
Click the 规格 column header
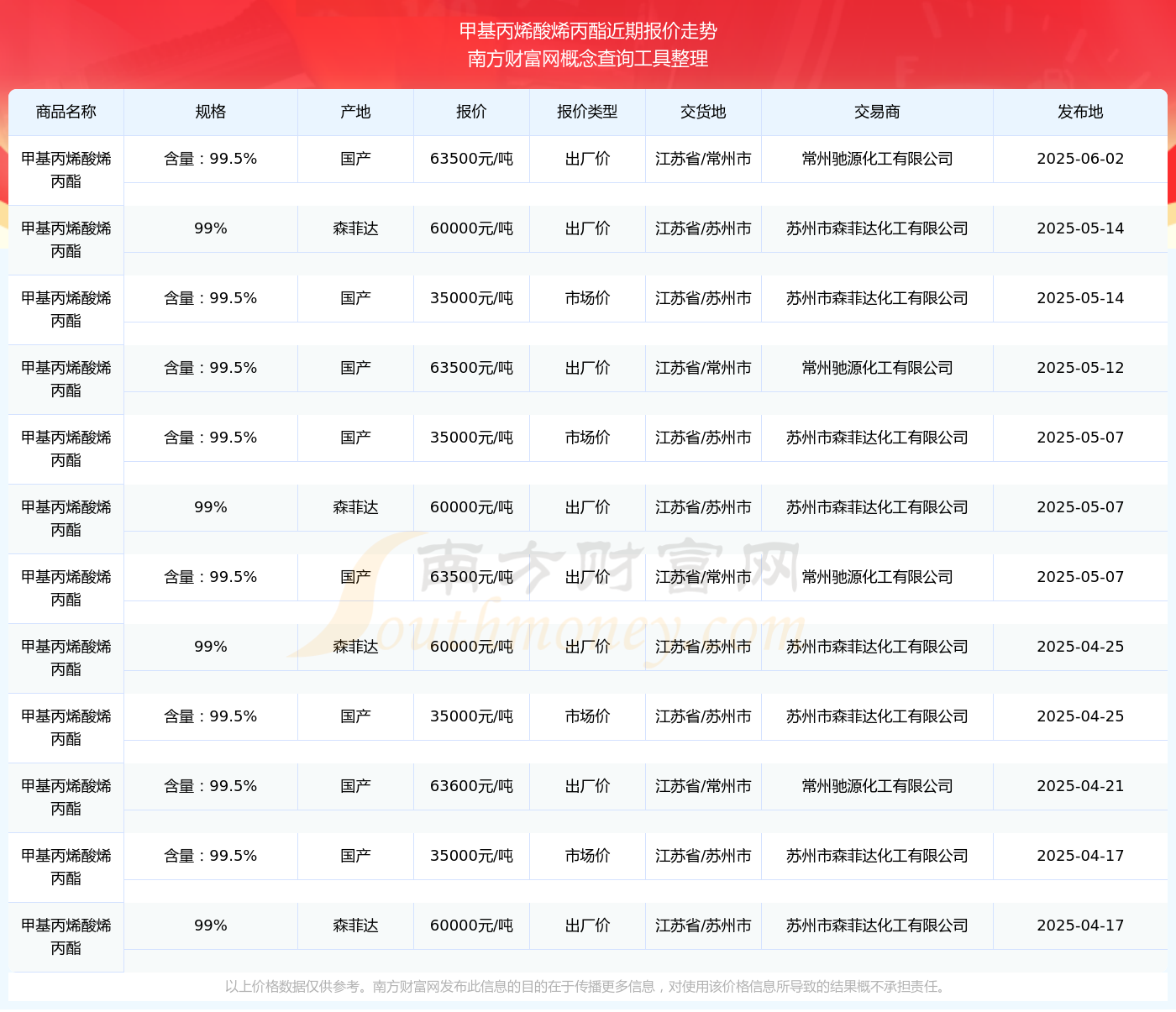(x=210, y=112)
